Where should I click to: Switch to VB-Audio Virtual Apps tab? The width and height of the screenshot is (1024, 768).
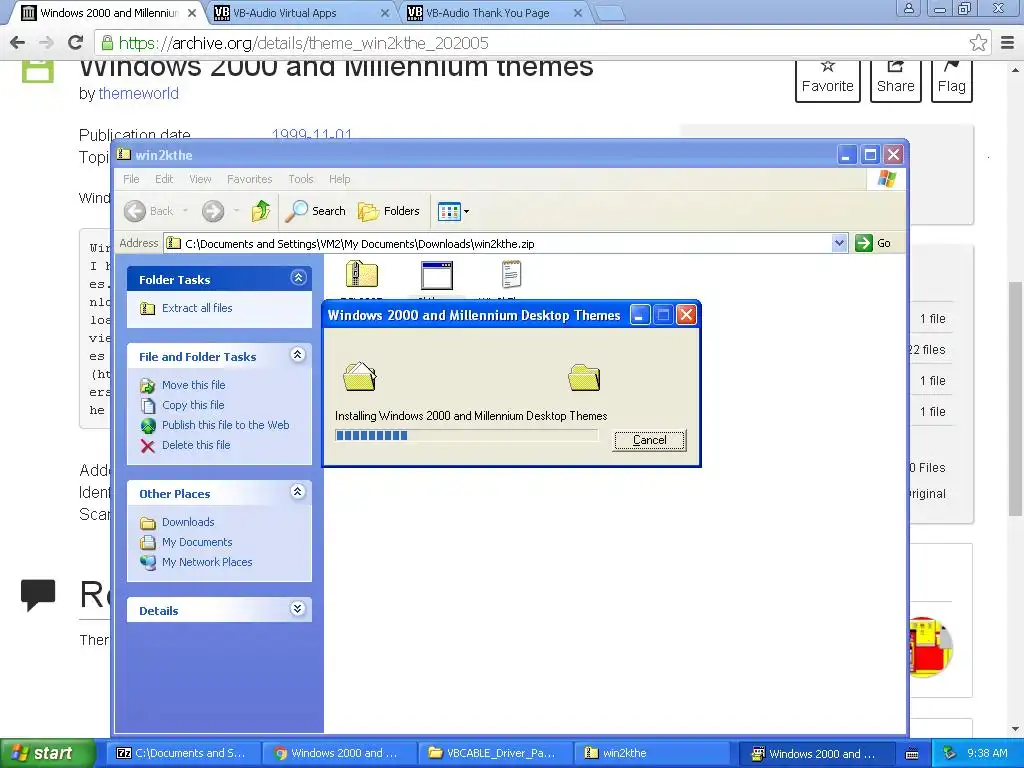coord(300,13)
